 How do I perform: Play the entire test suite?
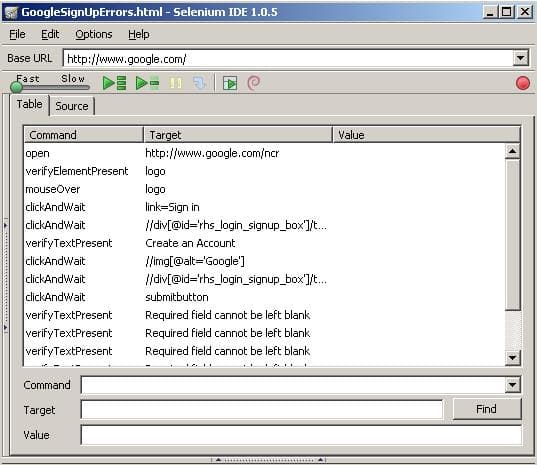115,83
